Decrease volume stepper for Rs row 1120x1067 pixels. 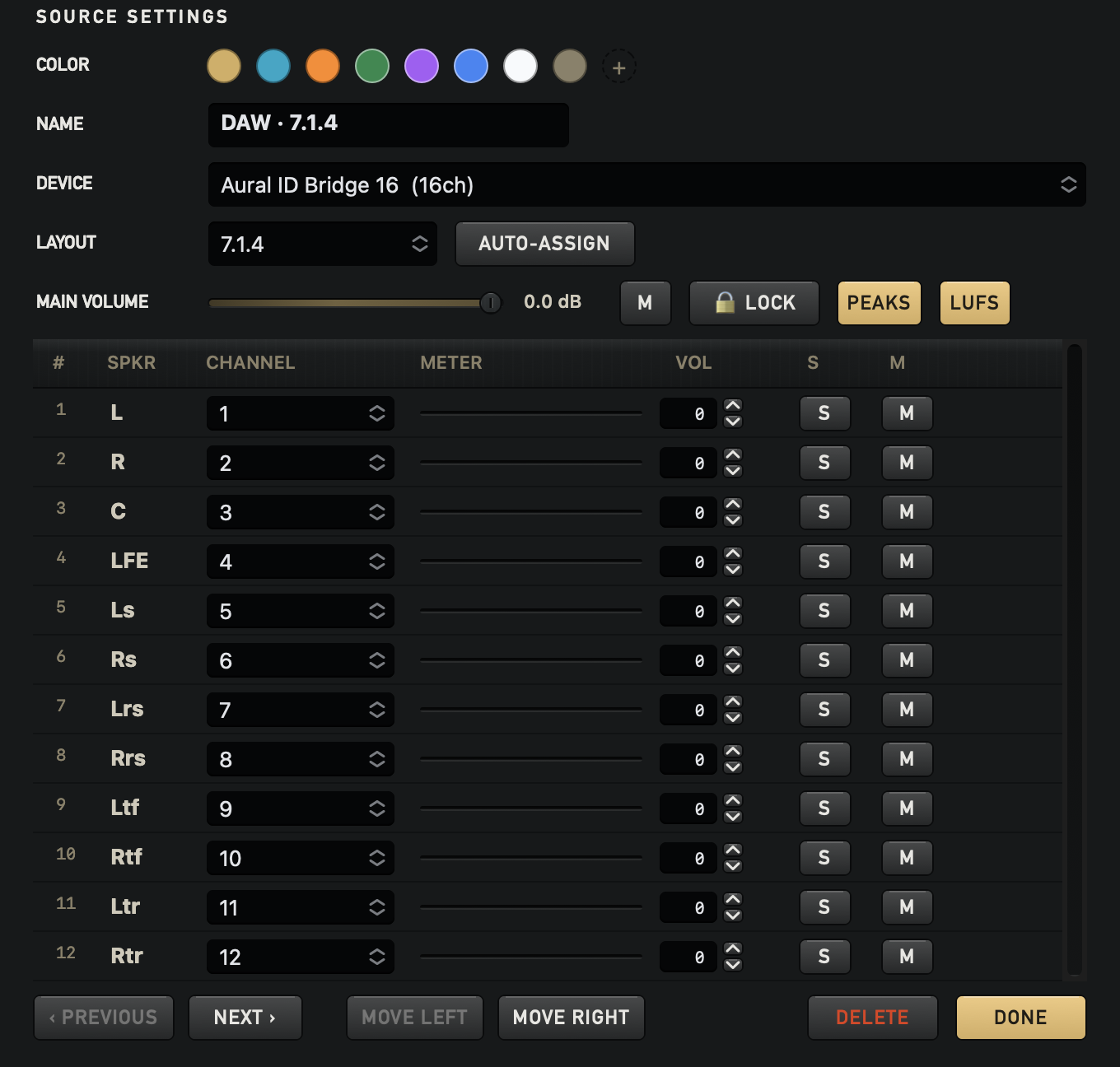point(733,669)
